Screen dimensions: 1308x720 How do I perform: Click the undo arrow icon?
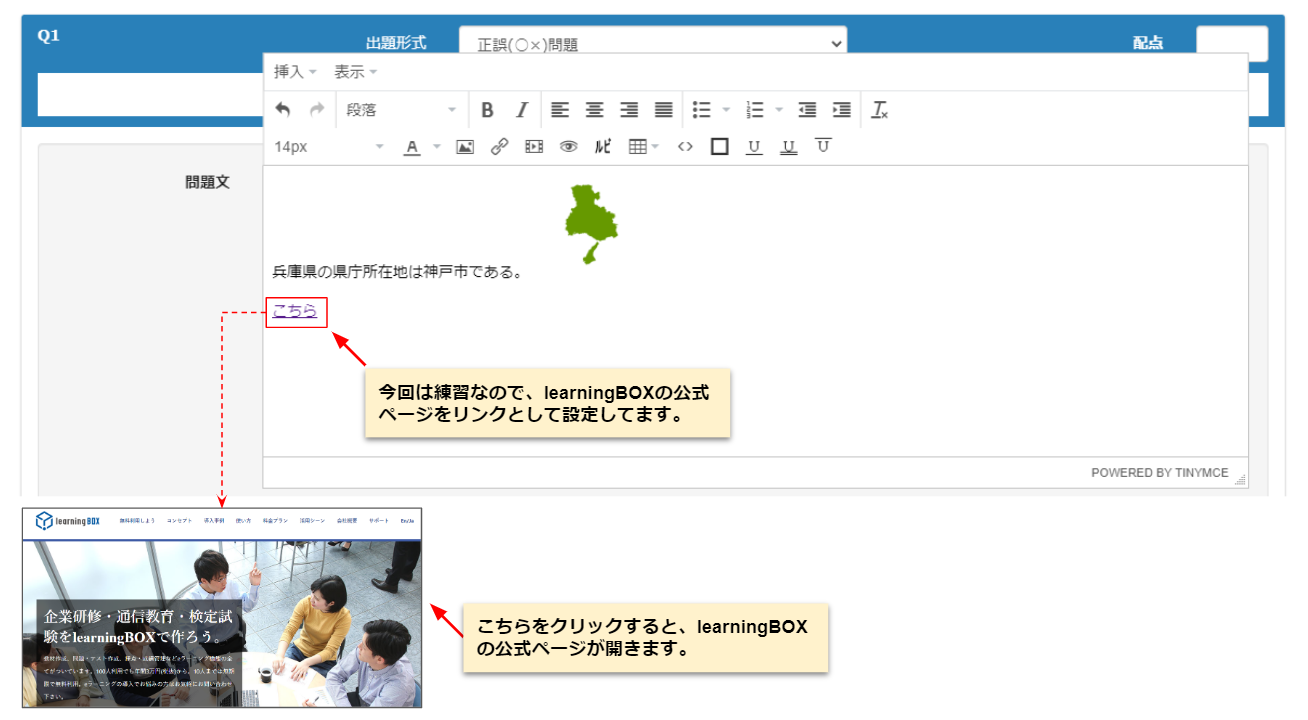point(283,110)
